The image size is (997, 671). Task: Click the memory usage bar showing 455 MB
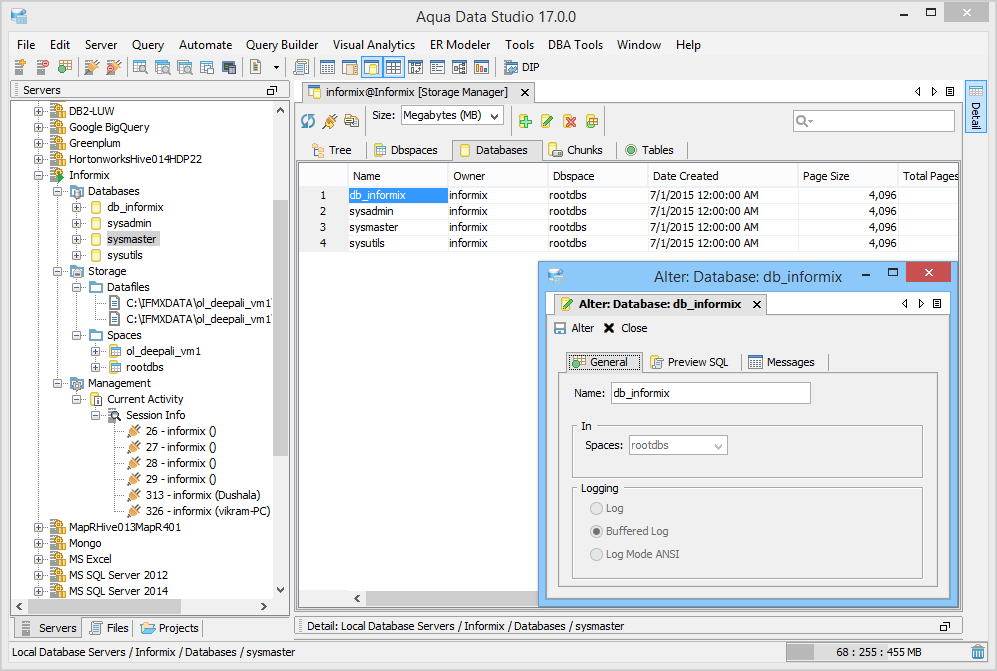(x=876, y=652)
